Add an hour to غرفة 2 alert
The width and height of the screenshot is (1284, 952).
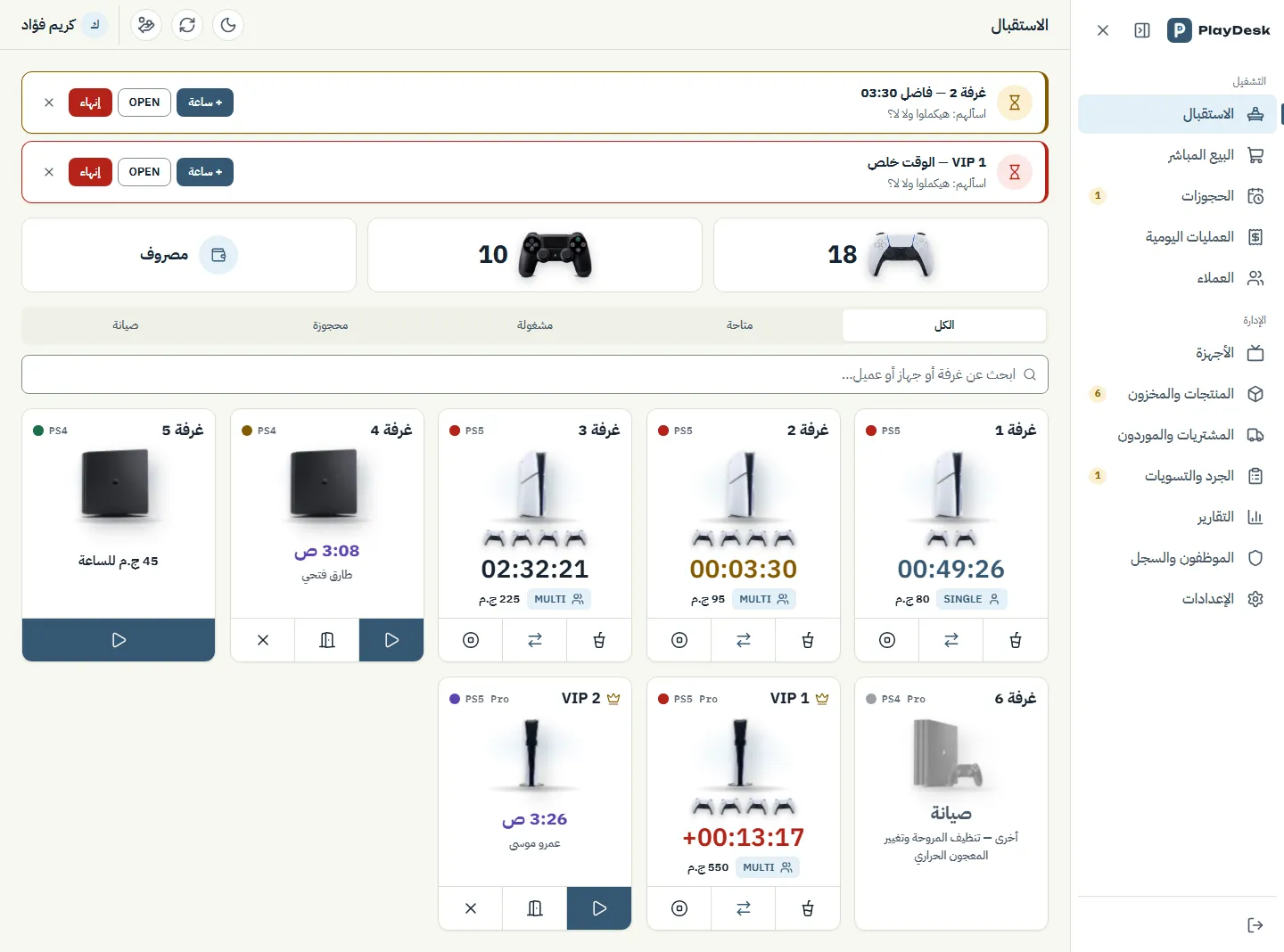(205, 103)
